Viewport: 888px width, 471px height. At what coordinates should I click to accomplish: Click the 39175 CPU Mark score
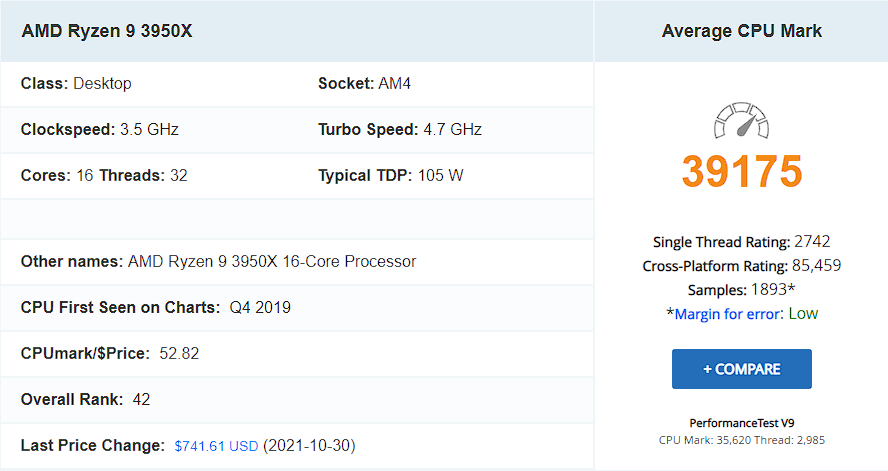point(741,171)
